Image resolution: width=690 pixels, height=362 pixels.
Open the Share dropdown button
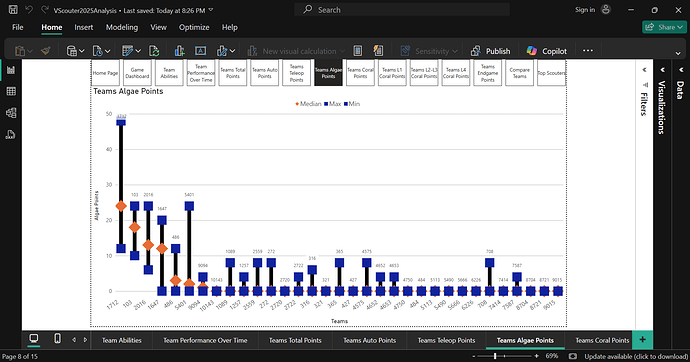tap(664, 27)
